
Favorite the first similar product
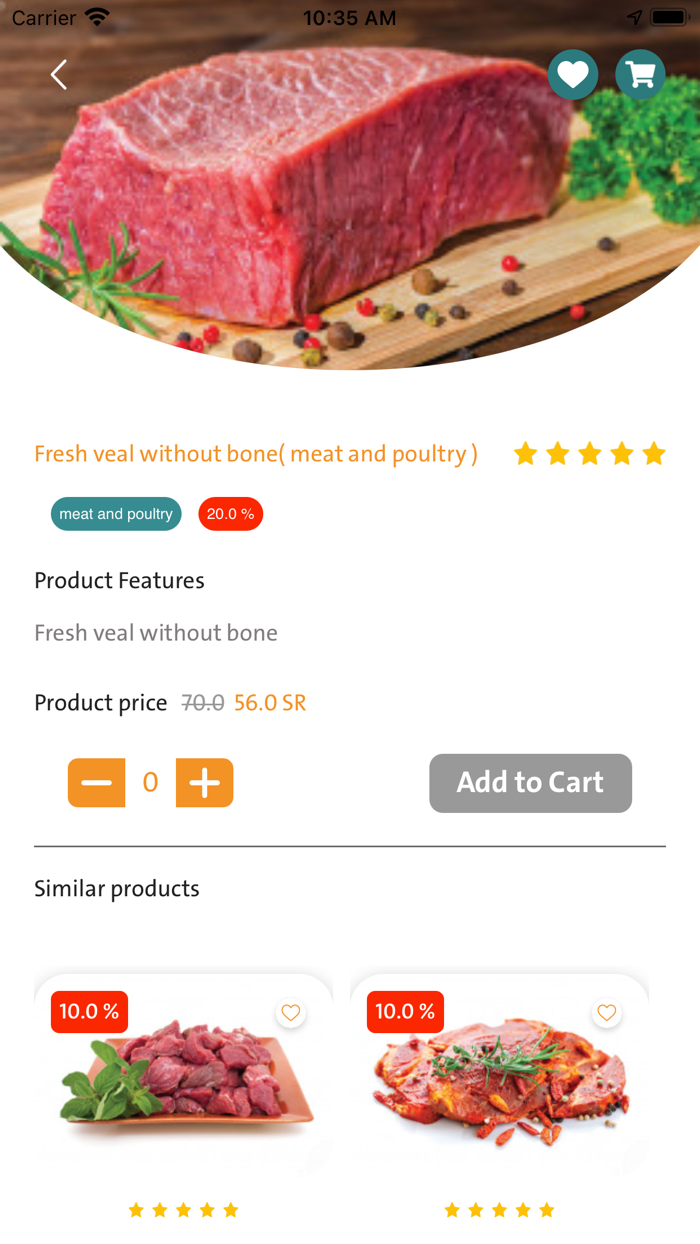point(290,1013)
